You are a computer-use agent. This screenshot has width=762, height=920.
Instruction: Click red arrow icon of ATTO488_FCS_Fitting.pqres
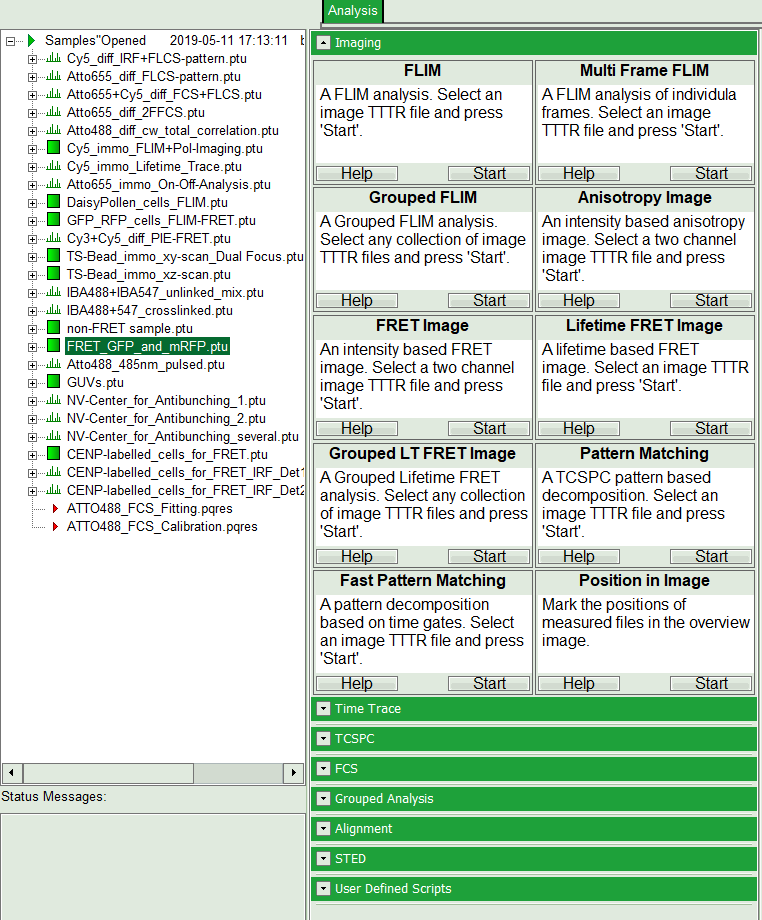pos(55,508)
